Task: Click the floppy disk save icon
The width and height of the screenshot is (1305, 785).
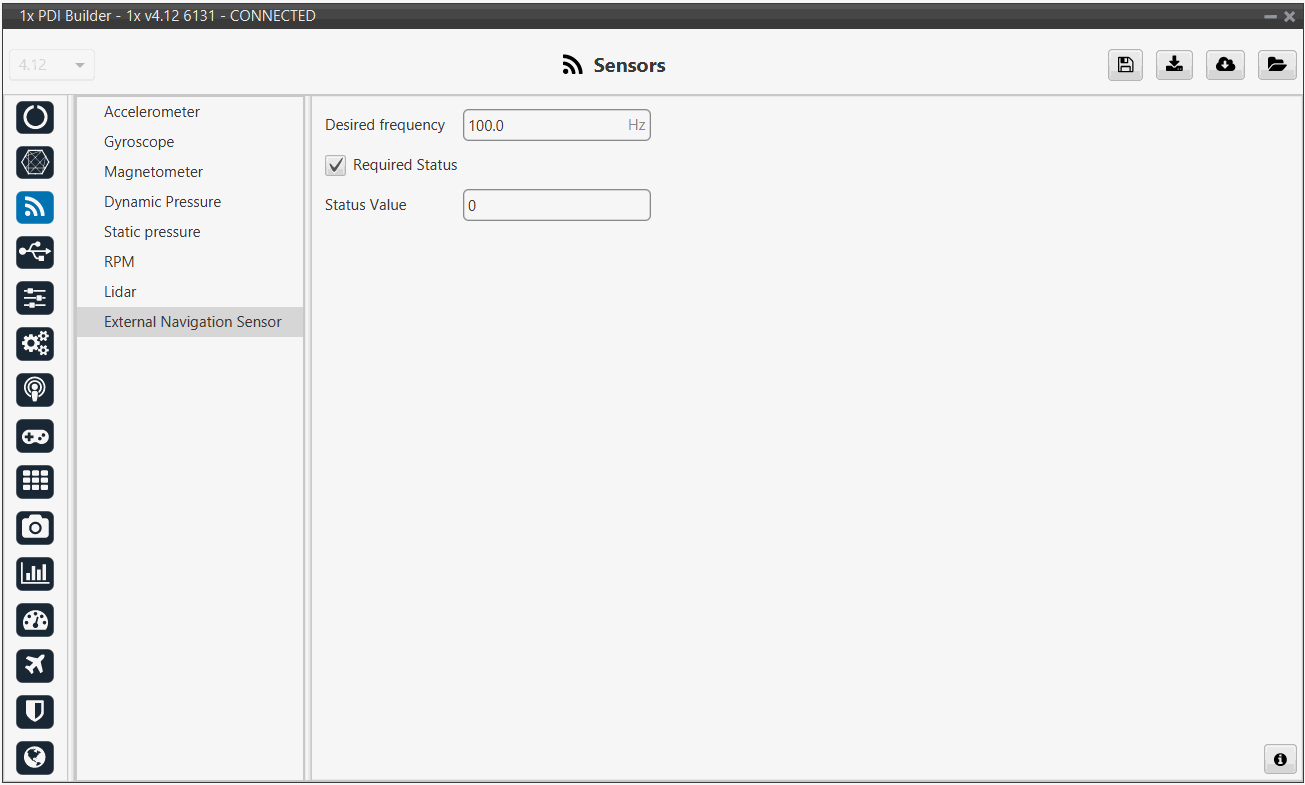Action: pyautogui.click(x=1125, y=65)
